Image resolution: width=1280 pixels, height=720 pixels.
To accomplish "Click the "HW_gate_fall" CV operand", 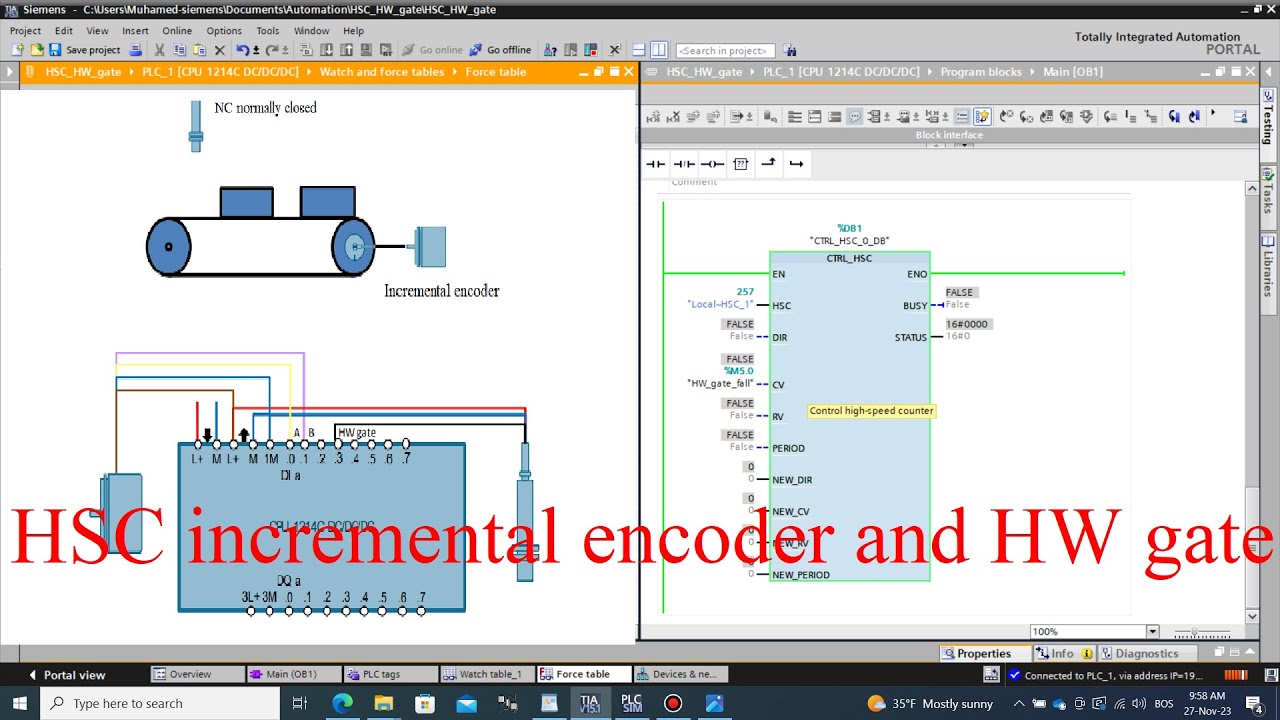I will [x=720, y=383].
